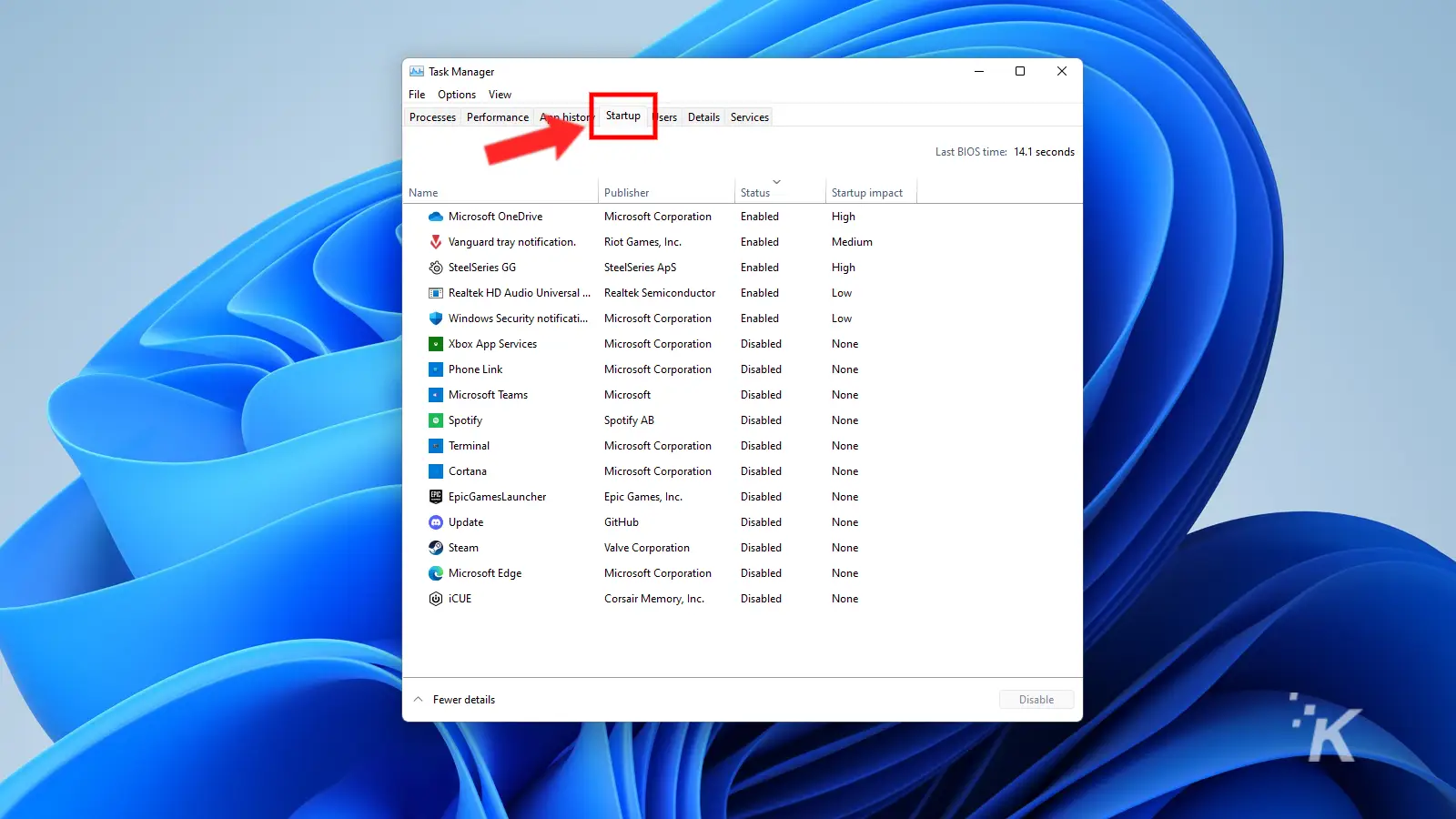Open the Options menu
The image size is (1456, 819).
457,95
